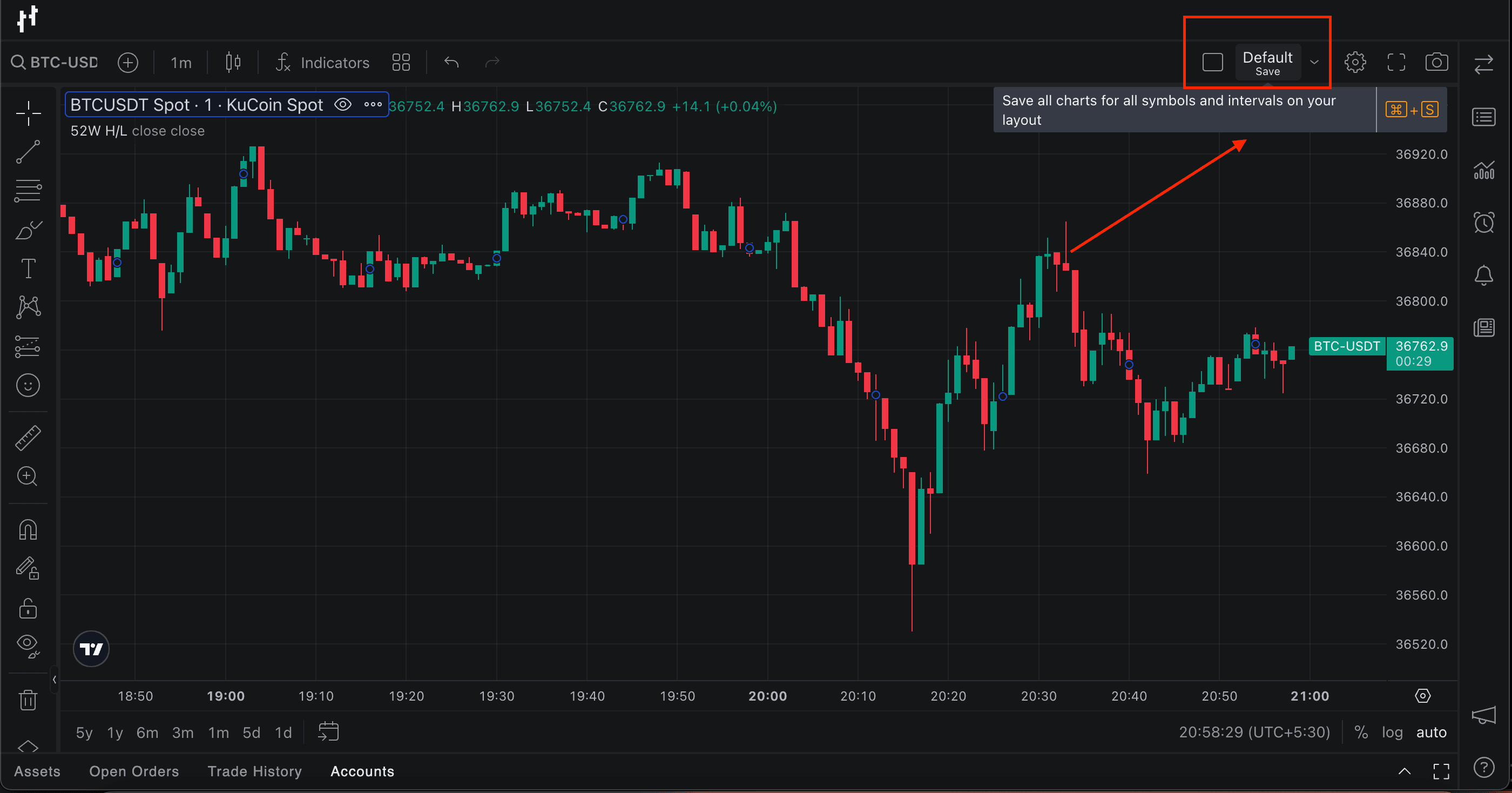Undo the last chart action
This screenshot has width=1512, height=793.
tap(451, 62)
